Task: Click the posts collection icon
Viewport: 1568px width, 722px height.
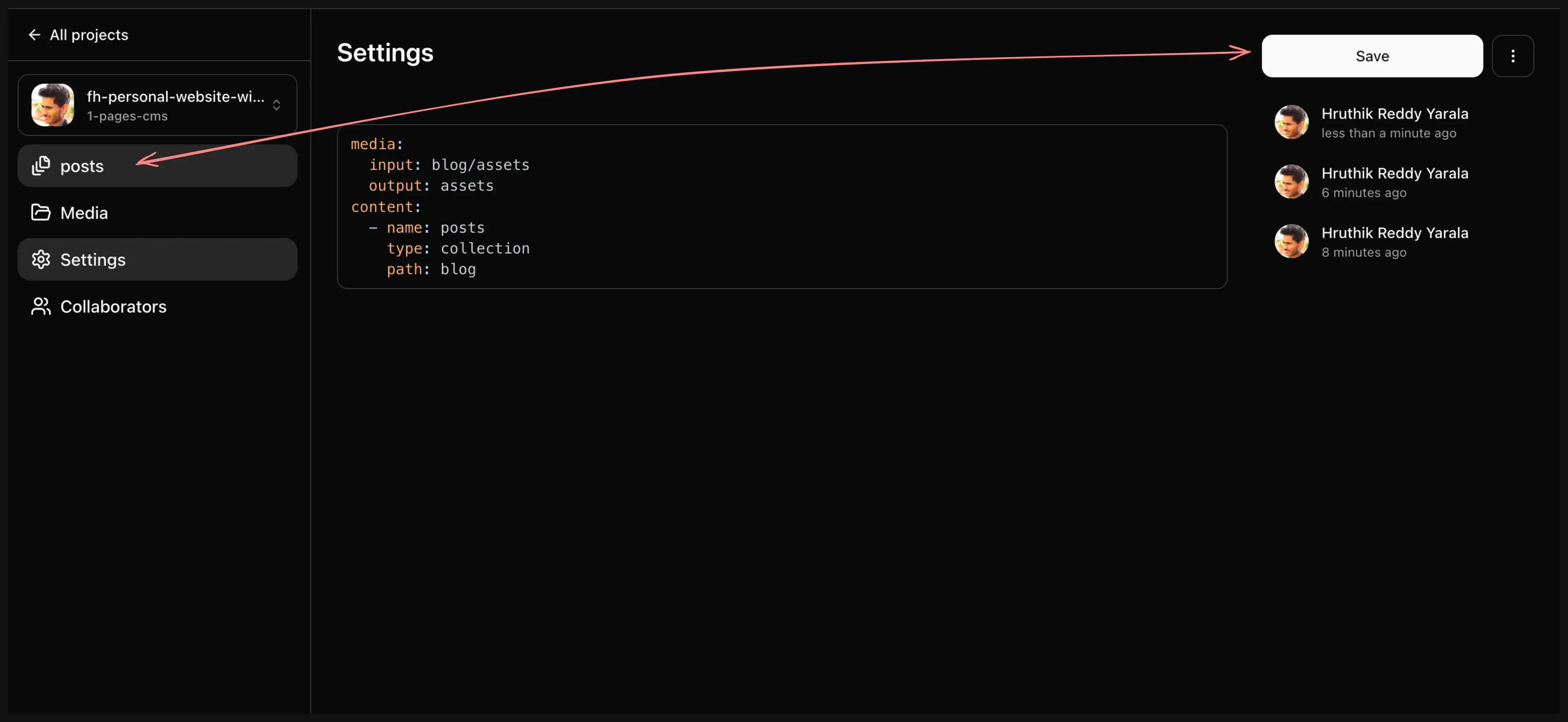Action: [x=41, y=165]
